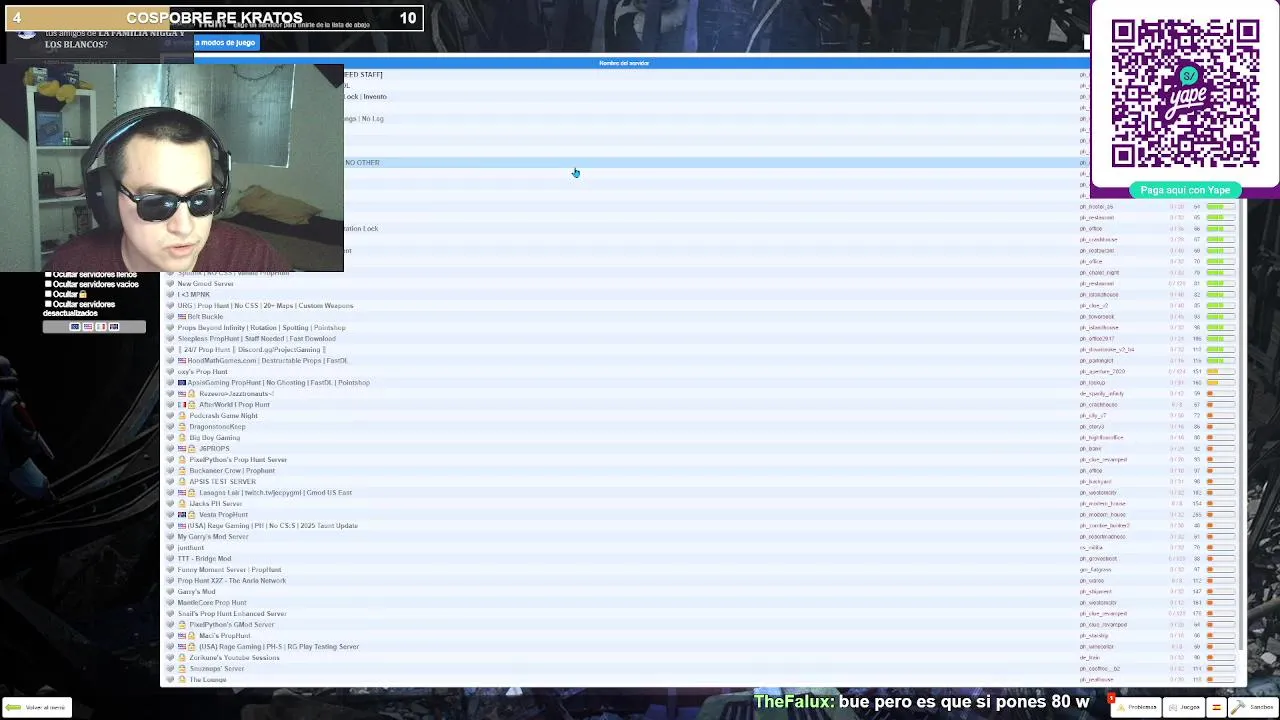Viewport: 1280px width, 720px height.
Task: Select (USA) Rage Gaming RG Play Testing Server
Action: pos(278,647)
